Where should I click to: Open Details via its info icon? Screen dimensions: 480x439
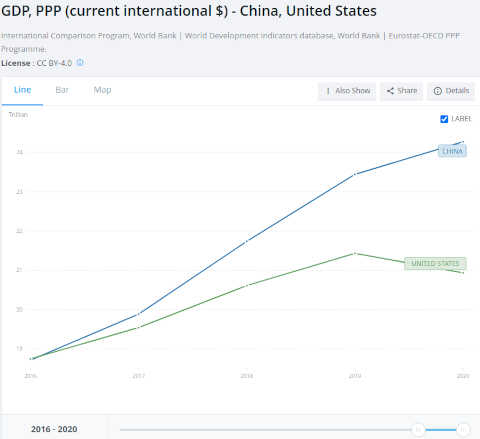point(437,91)
